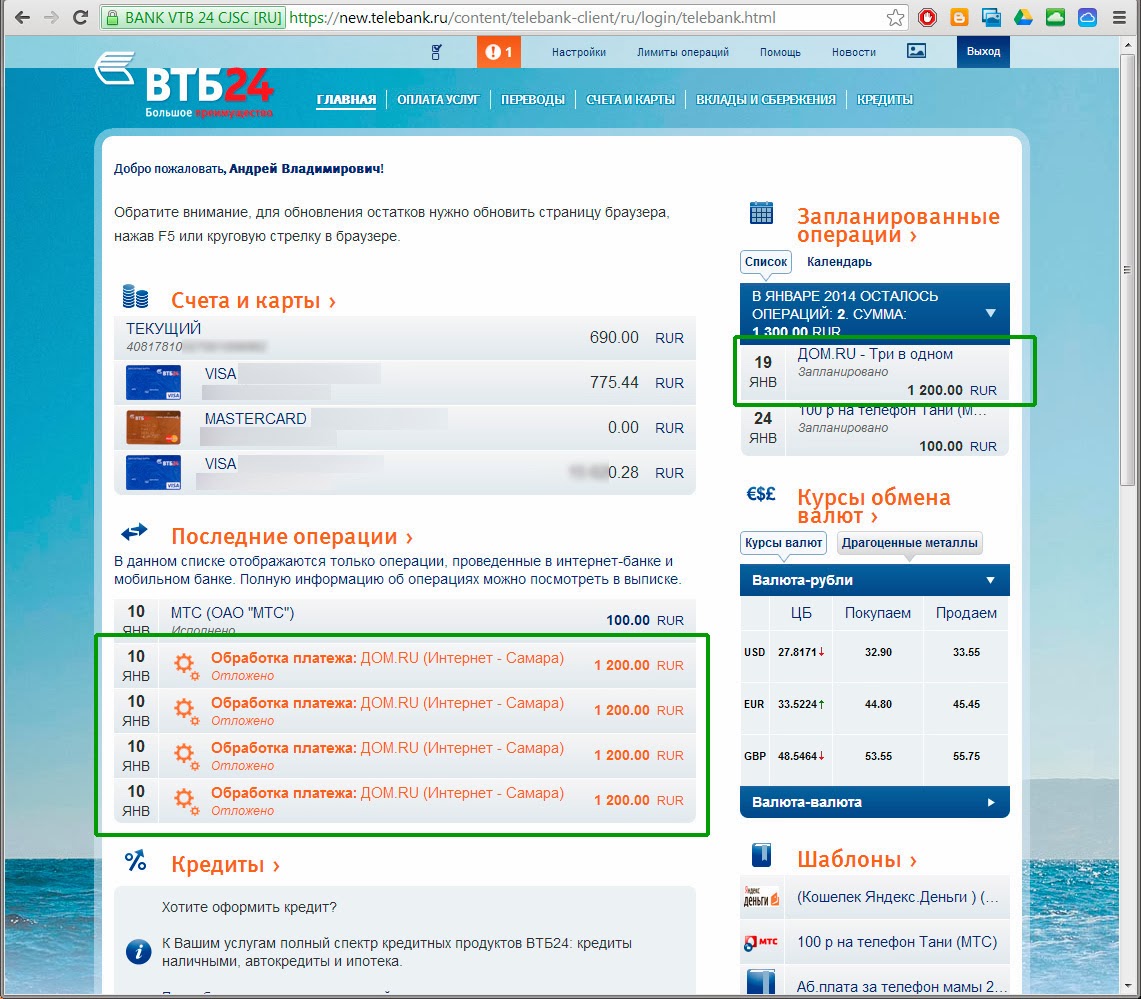Click the browser forward arrow
The height and width of the screenshot is (999, 1141).
51,17
